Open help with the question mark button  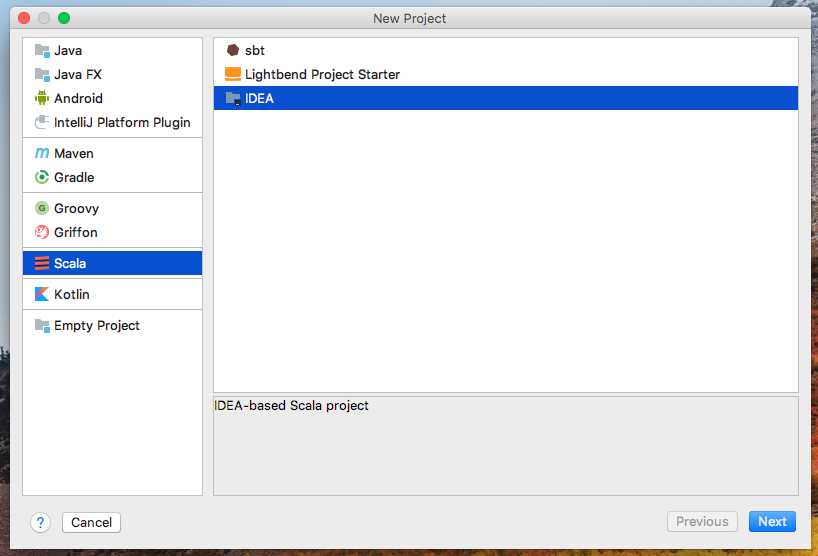coord(41,522)
